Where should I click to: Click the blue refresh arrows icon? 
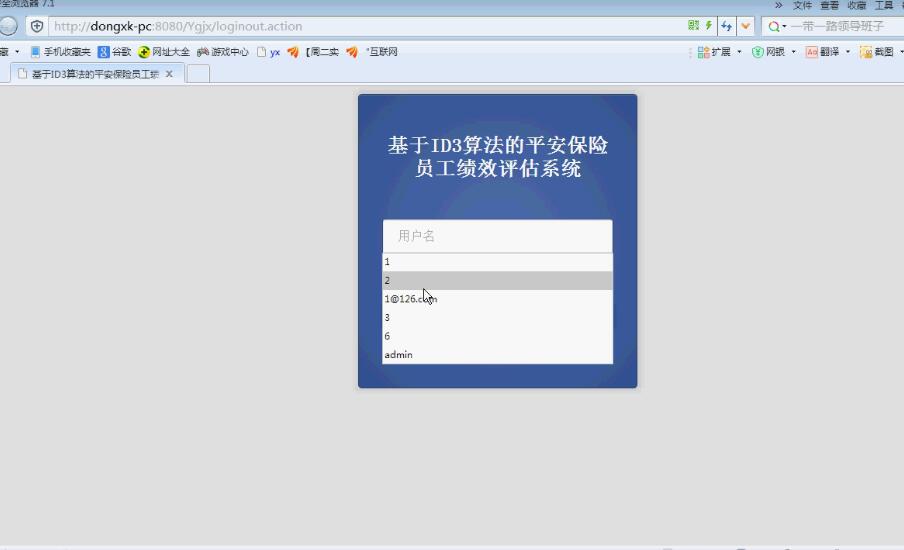point(726,26)
